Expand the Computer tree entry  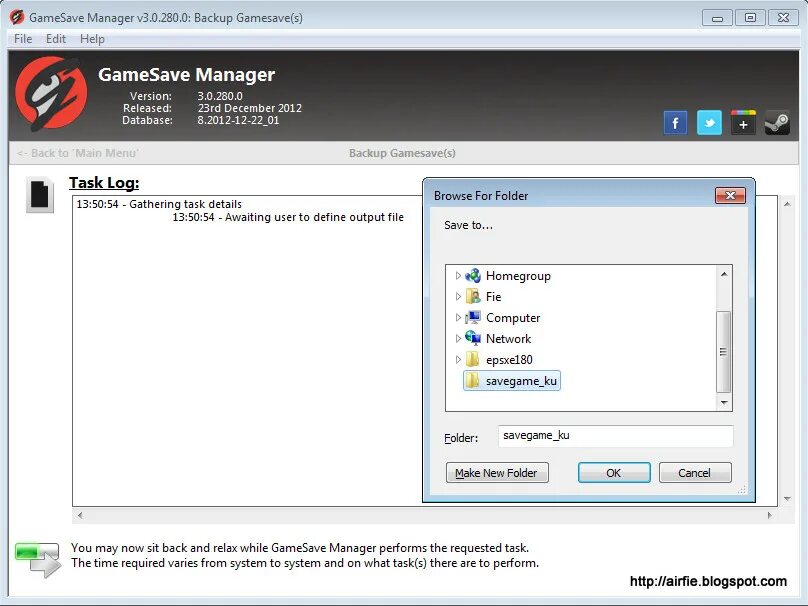[459, 317]
